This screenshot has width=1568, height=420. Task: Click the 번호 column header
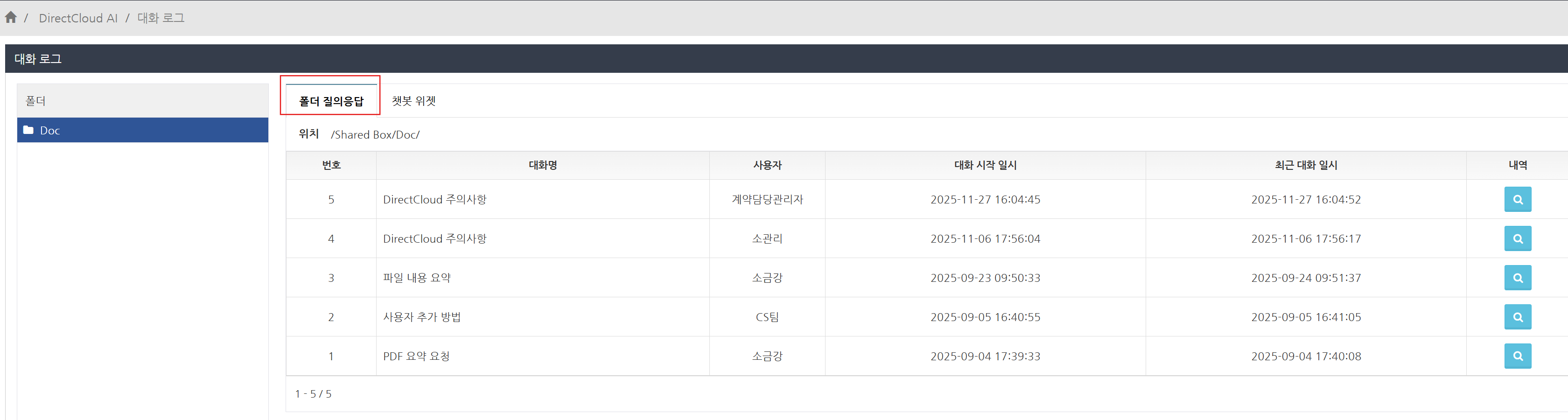(331, 165)
